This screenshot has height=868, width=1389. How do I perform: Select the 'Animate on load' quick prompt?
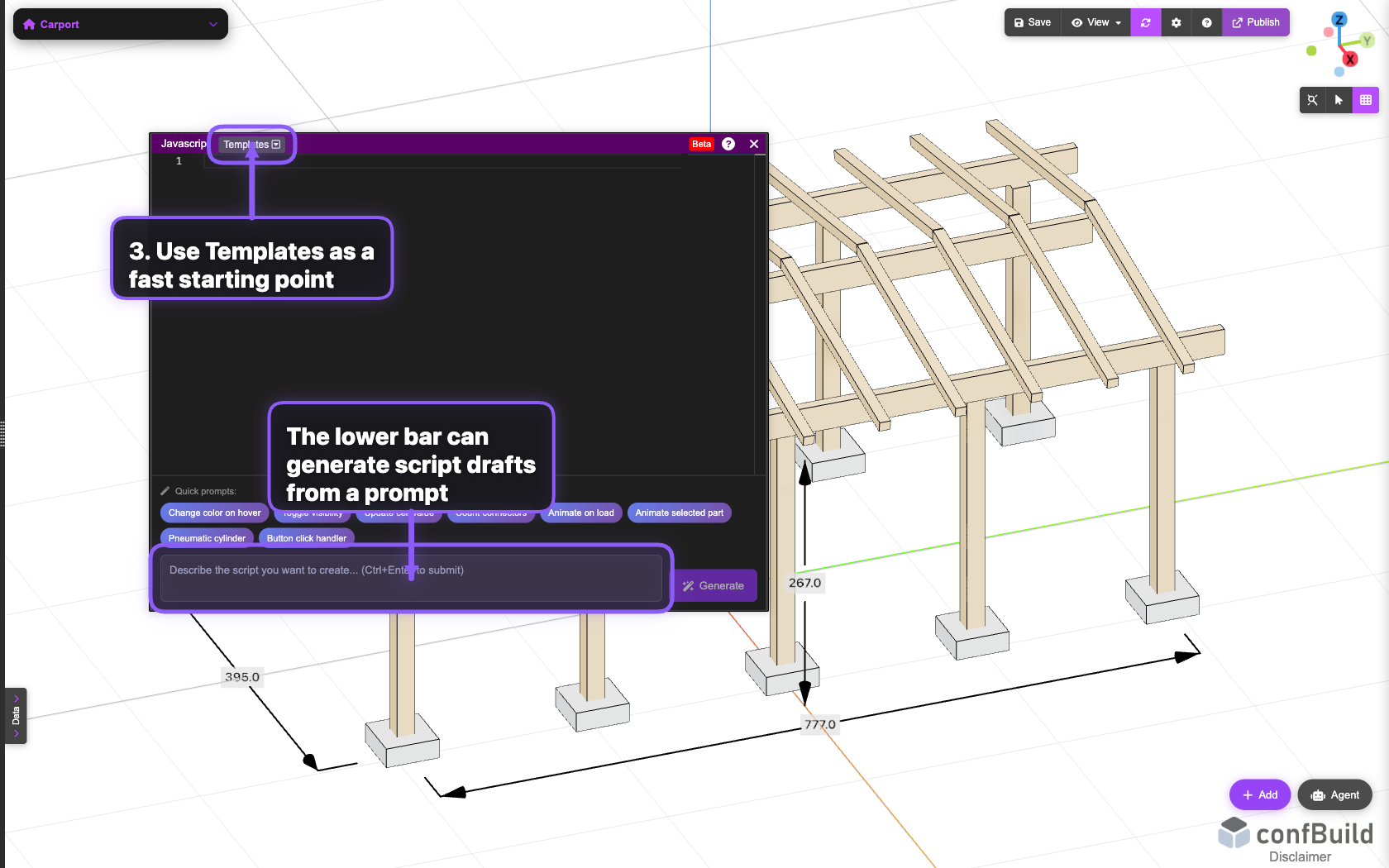point(580,513)
